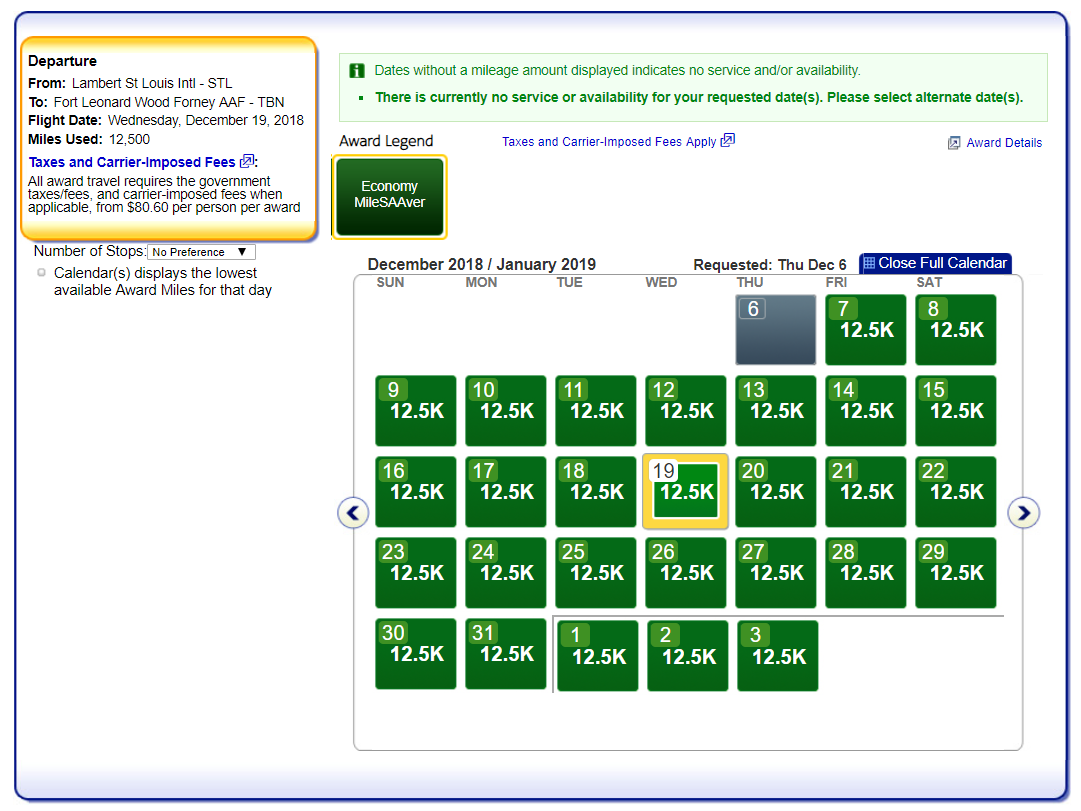Open the Number of Stops dropdown
1081x811 pixels.
click(x=201, y=252)
